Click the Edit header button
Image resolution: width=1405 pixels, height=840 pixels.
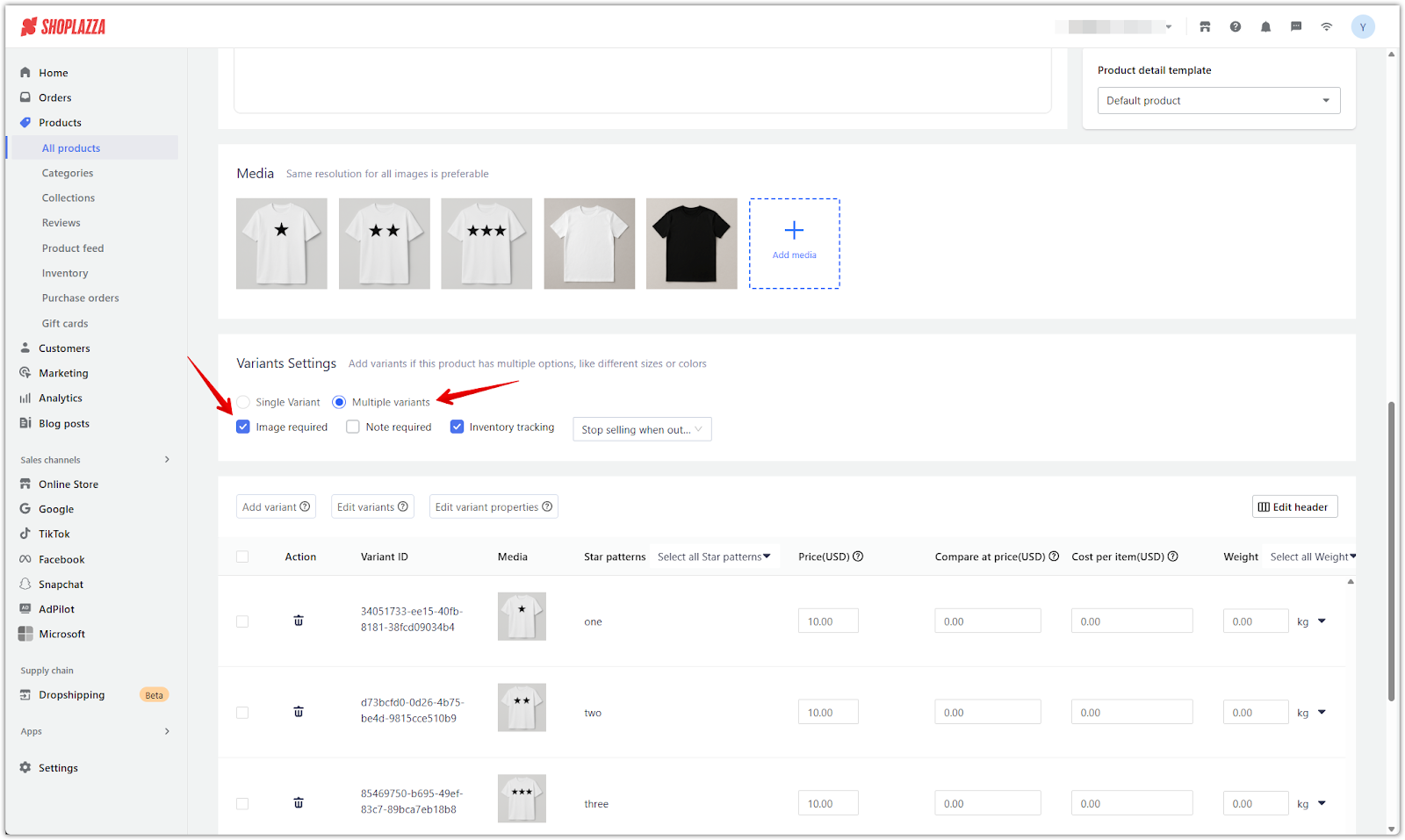click(x=1294, y=506)
